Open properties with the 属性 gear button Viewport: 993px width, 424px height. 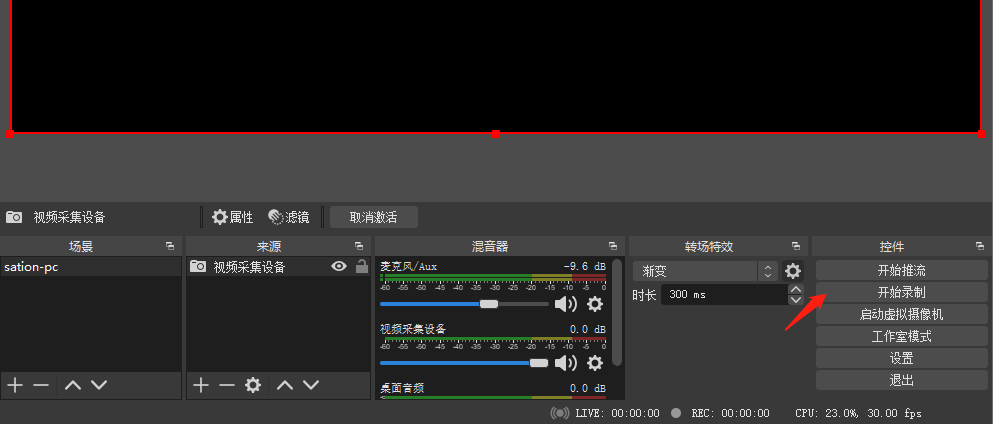click(x=232, y=217)
